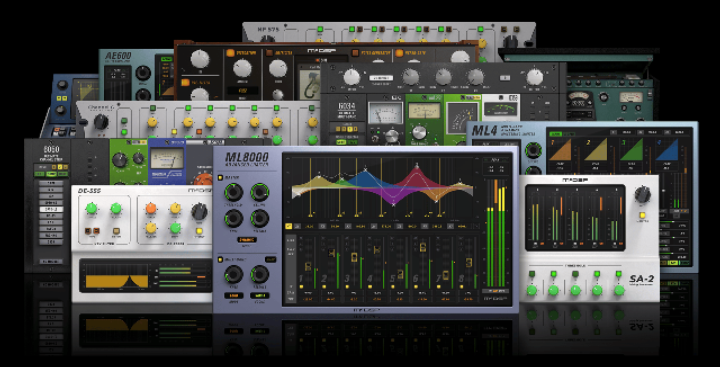Click the orange button below ML8000's upper knobs

[247, 240]
